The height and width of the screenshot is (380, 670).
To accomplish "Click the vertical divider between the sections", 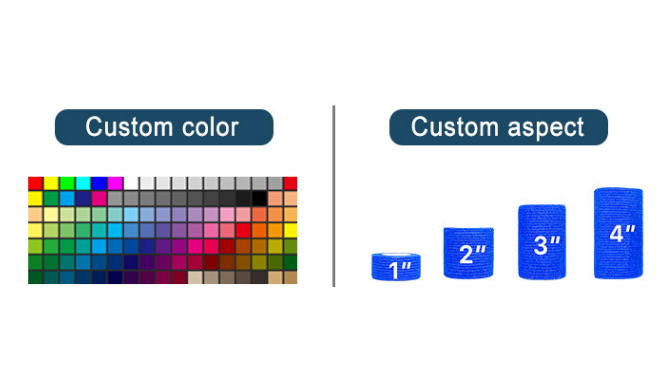I will (x=334, y=196).
